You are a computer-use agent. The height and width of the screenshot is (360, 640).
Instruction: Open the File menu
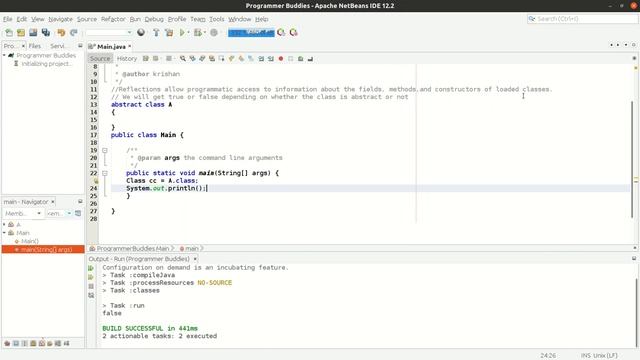click(7, 19)
